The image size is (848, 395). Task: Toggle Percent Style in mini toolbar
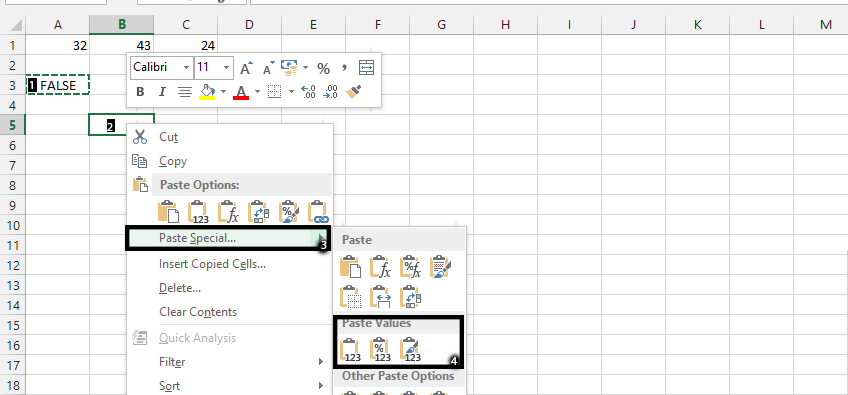(x=323, y=68)
